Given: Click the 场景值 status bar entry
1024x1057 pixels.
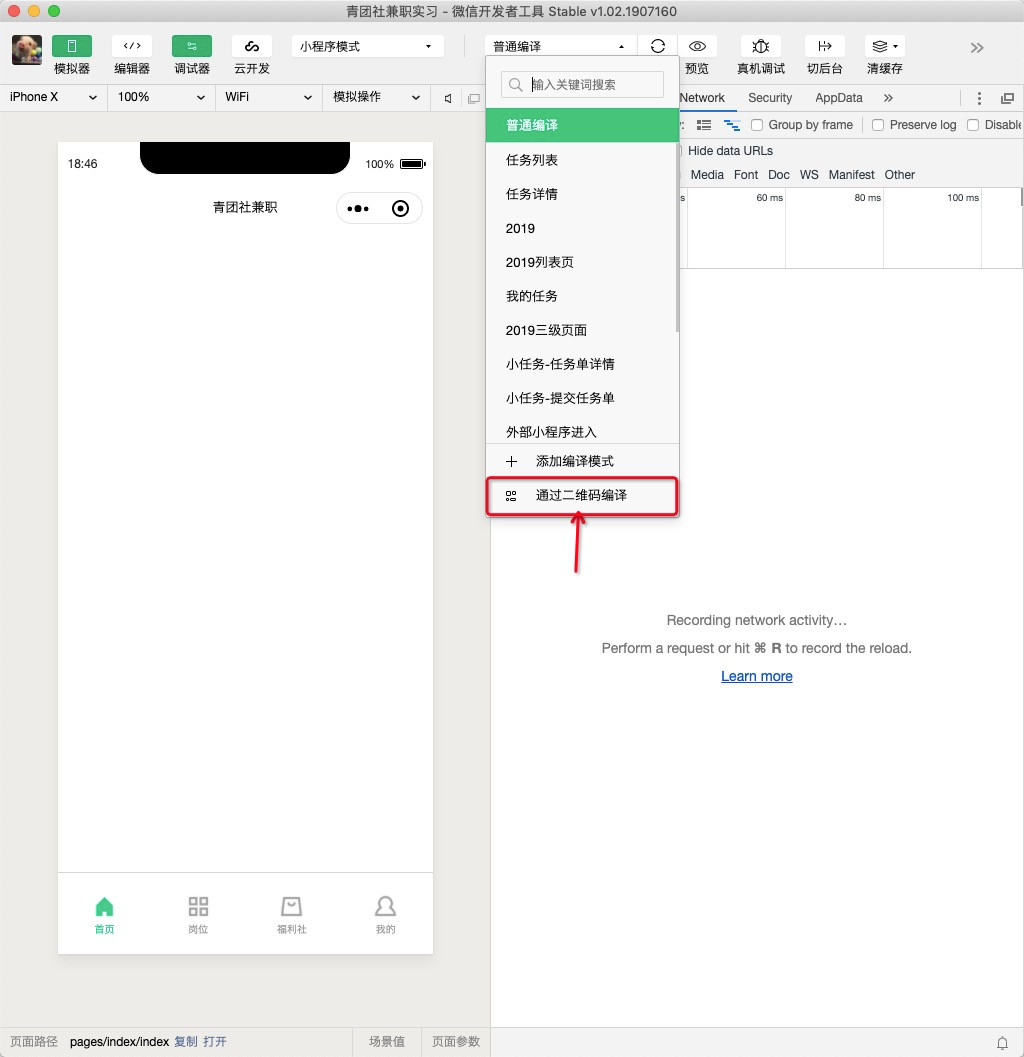Looking at the screenshot, I should pos(387,1041).
